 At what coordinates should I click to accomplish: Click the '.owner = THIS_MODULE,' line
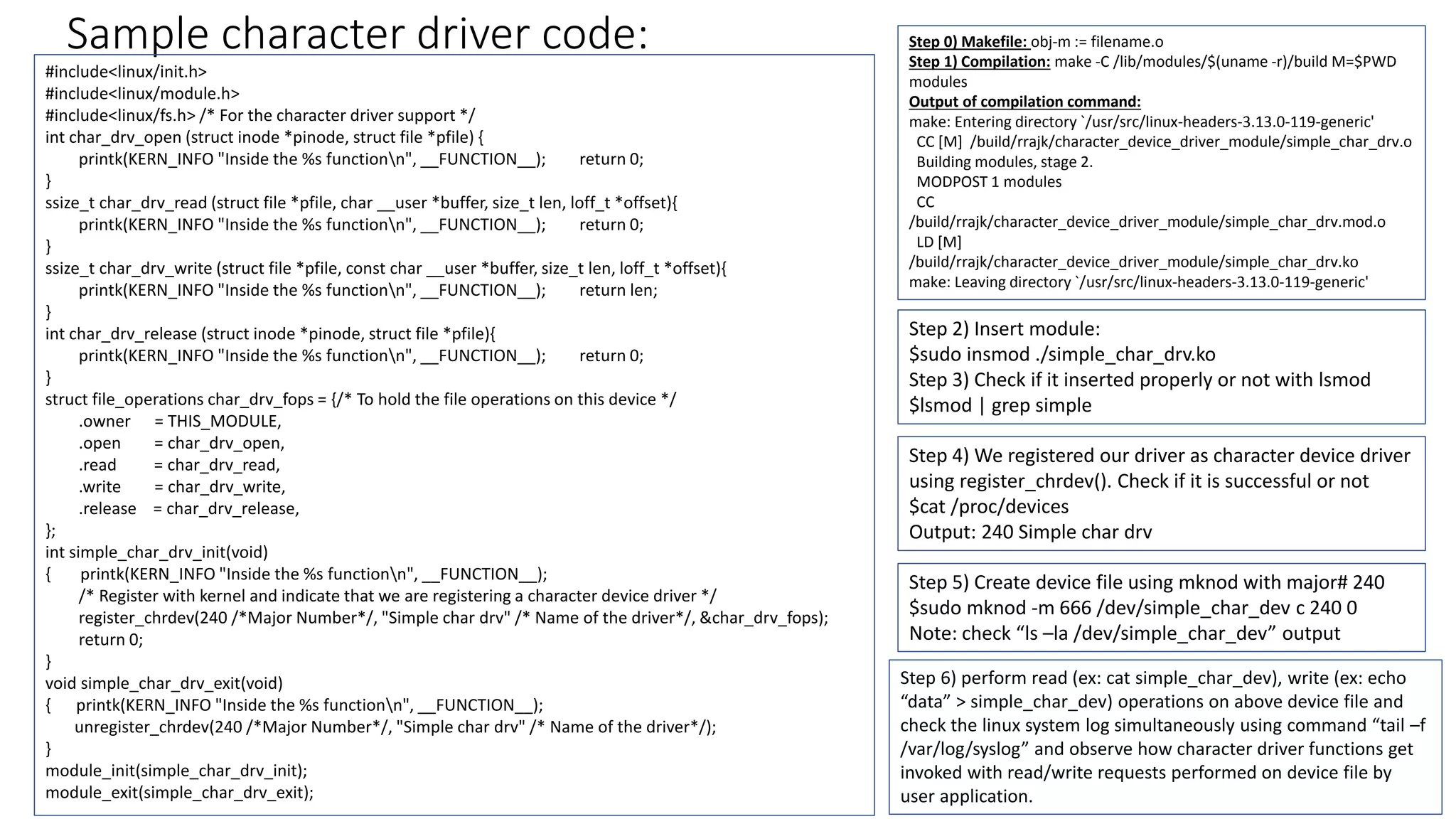pos(180,421)
